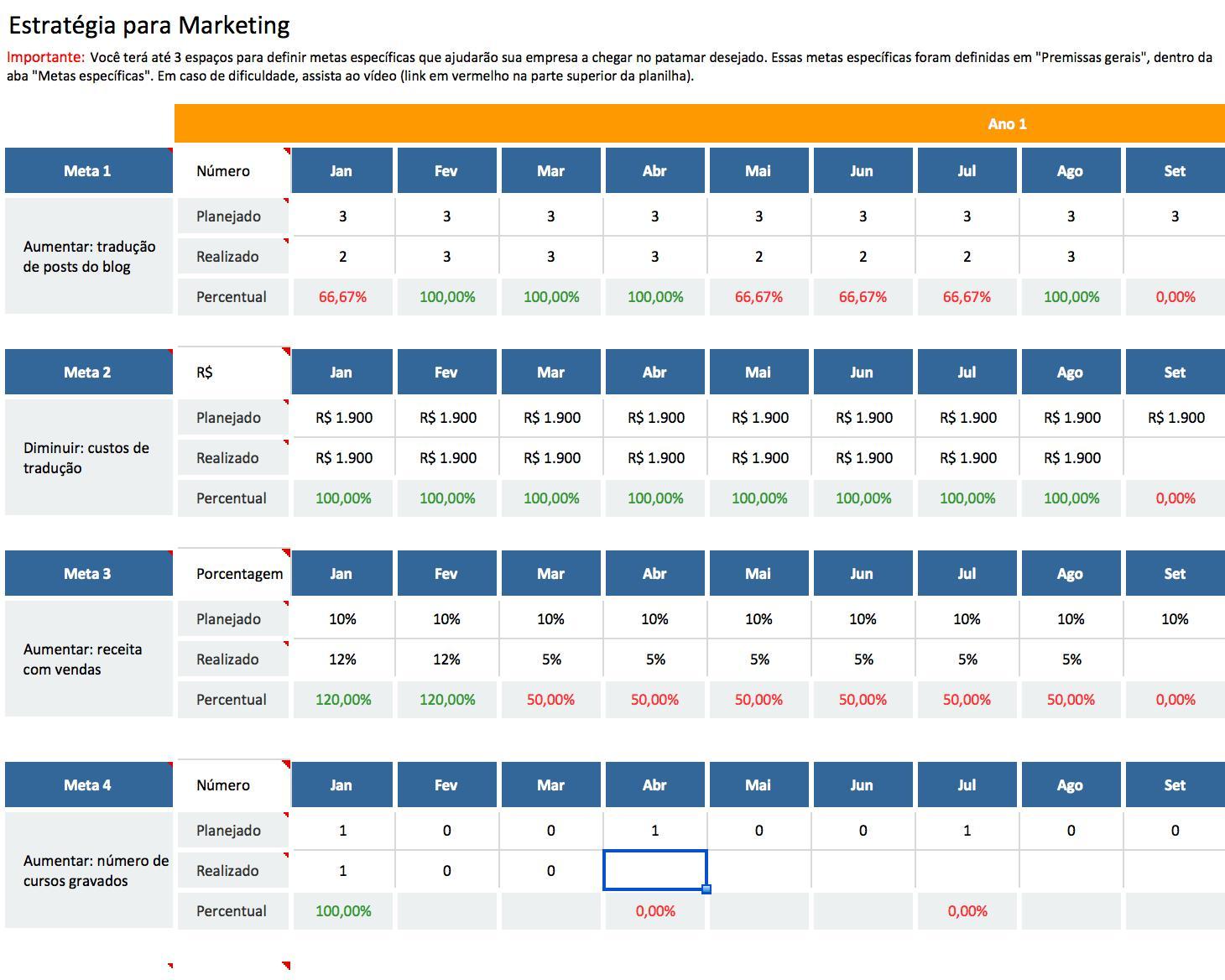This screenshot has width=1225, height=980.
Task: Click the orange Ano 1 header bar
Action: pyautogui.click(x=700, y=124)
